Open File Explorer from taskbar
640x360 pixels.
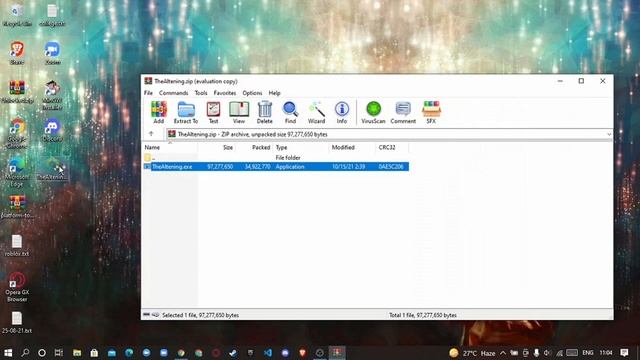pos(77,353)
